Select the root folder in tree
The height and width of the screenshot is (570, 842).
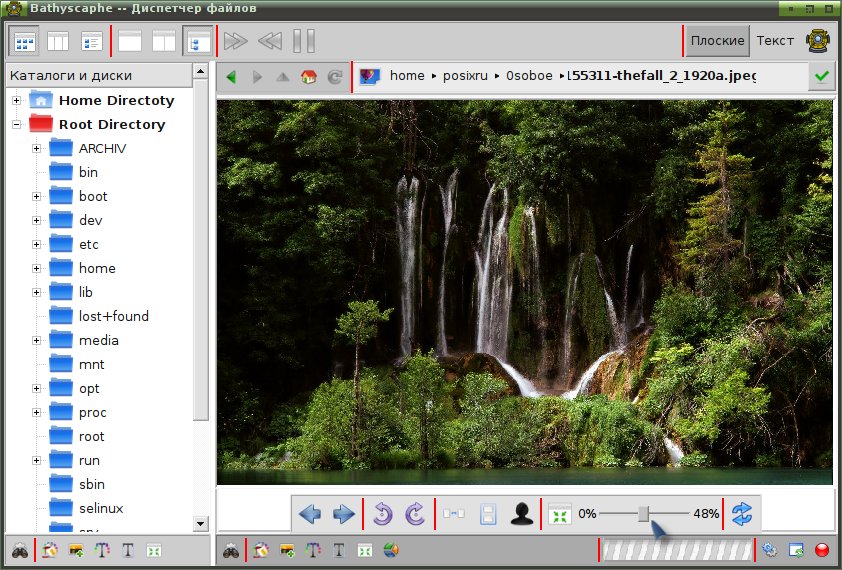point(77,437)
